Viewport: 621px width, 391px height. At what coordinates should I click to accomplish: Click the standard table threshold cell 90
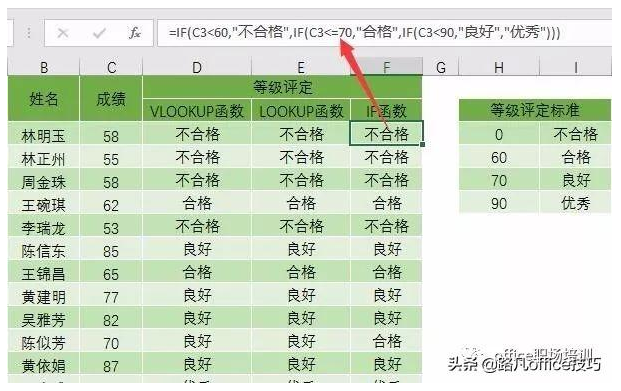pyautogui.click(x=499, y=203)
